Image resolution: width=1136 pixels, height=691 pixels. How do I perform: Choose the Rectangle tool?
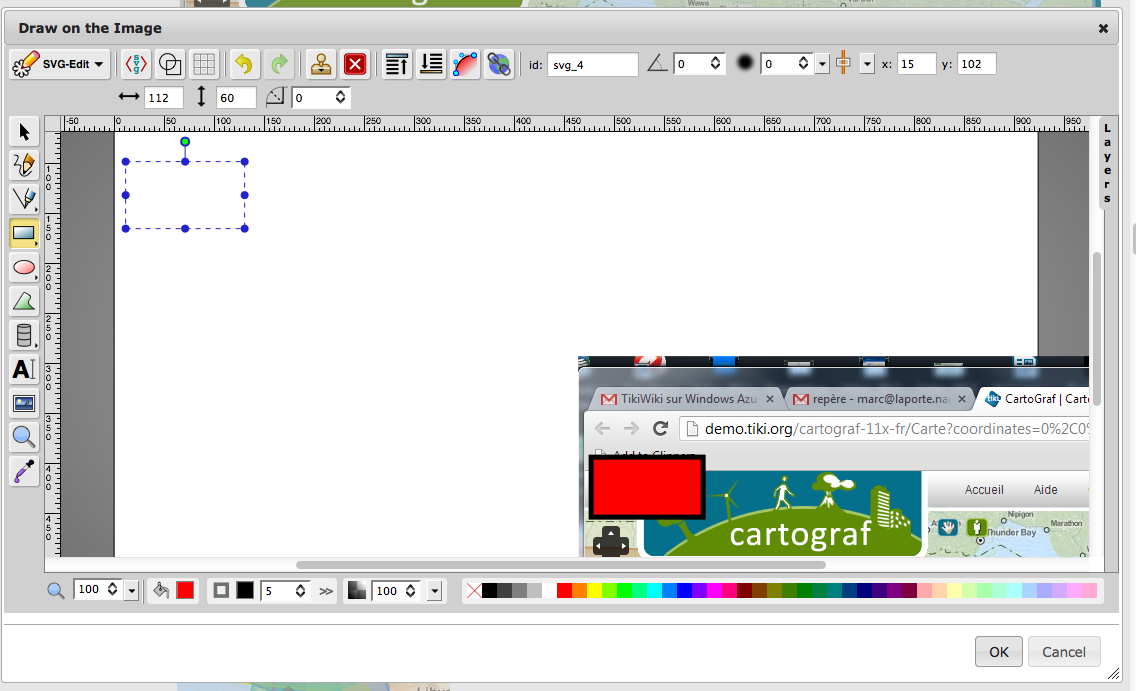point(24,233)
